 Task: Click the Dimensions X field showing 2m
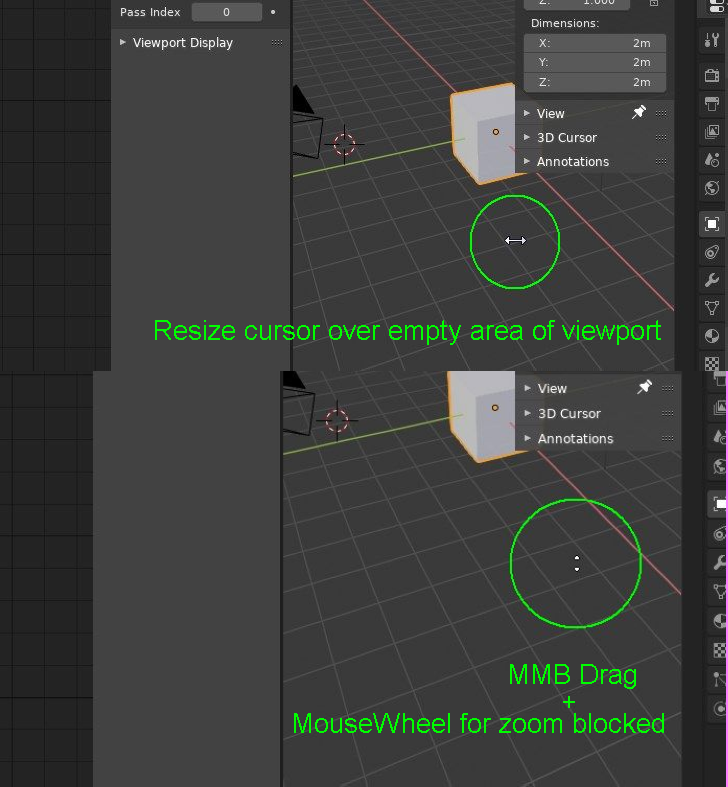(x=595, y=43)
